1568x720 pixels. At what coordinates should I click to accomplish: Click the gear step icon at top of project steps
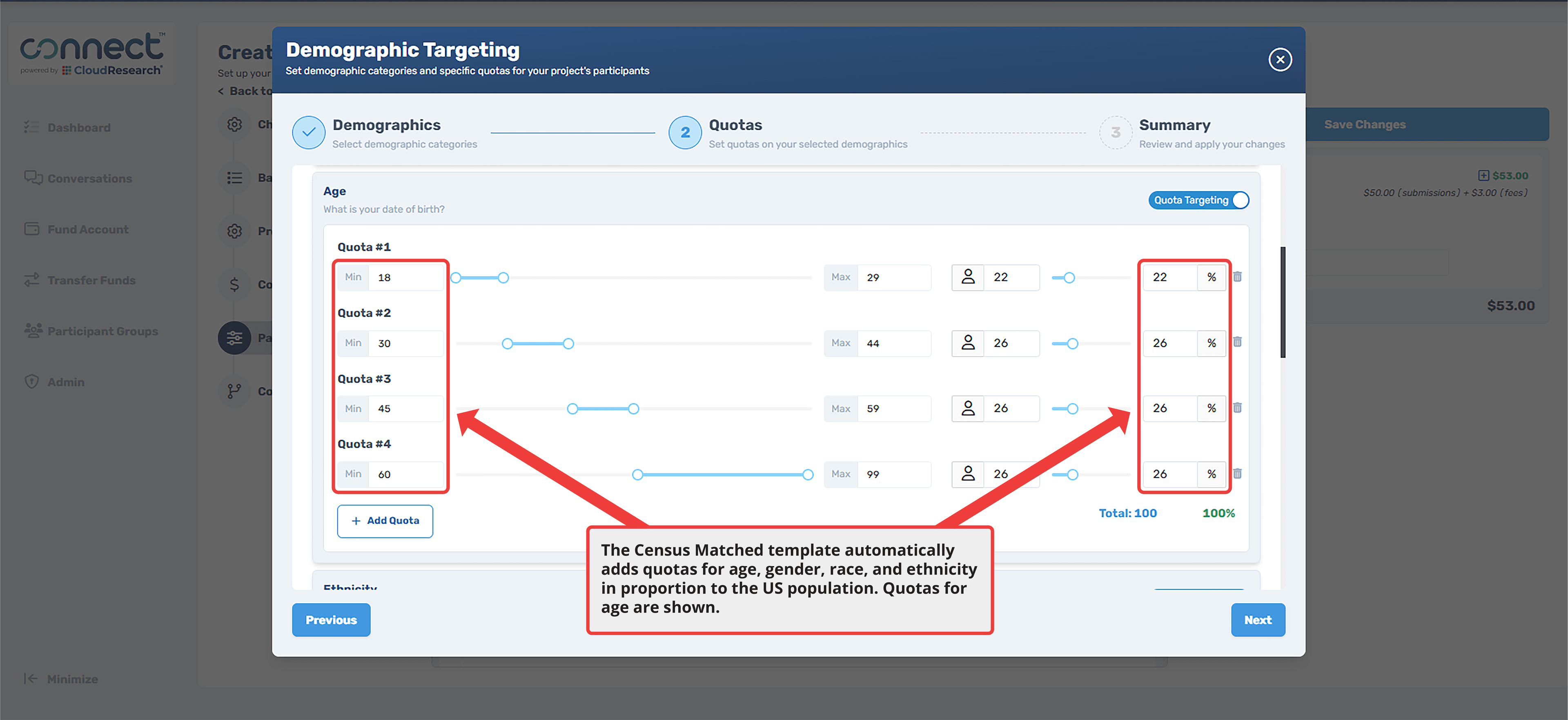(234, 124)
